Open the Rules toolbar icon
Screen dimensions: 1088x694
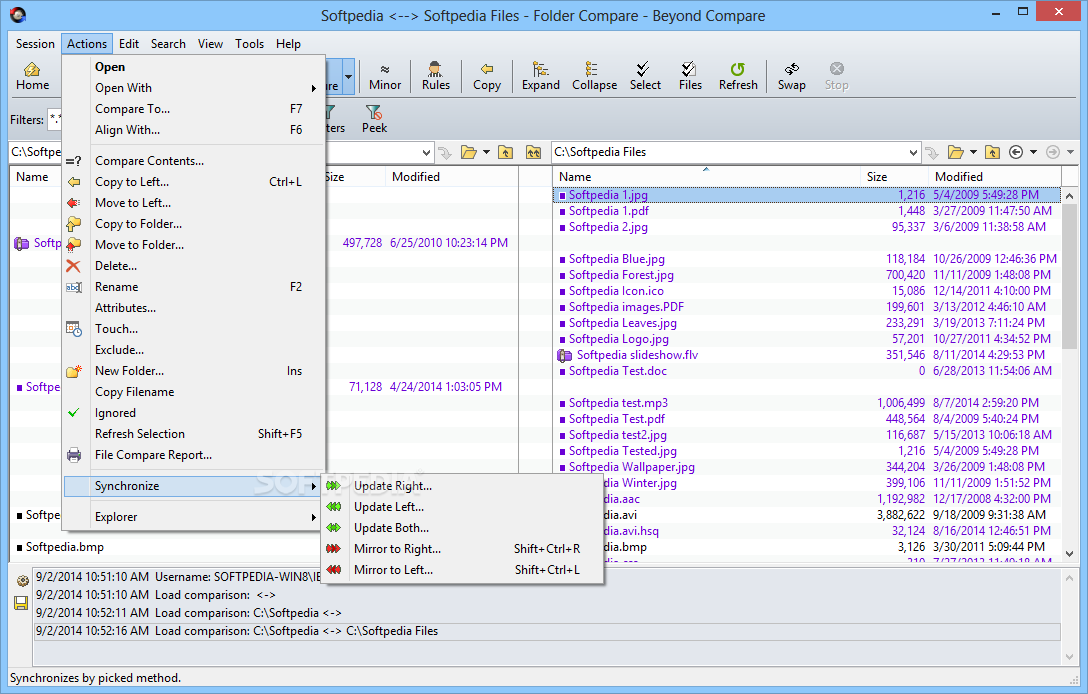click(435, 76)
